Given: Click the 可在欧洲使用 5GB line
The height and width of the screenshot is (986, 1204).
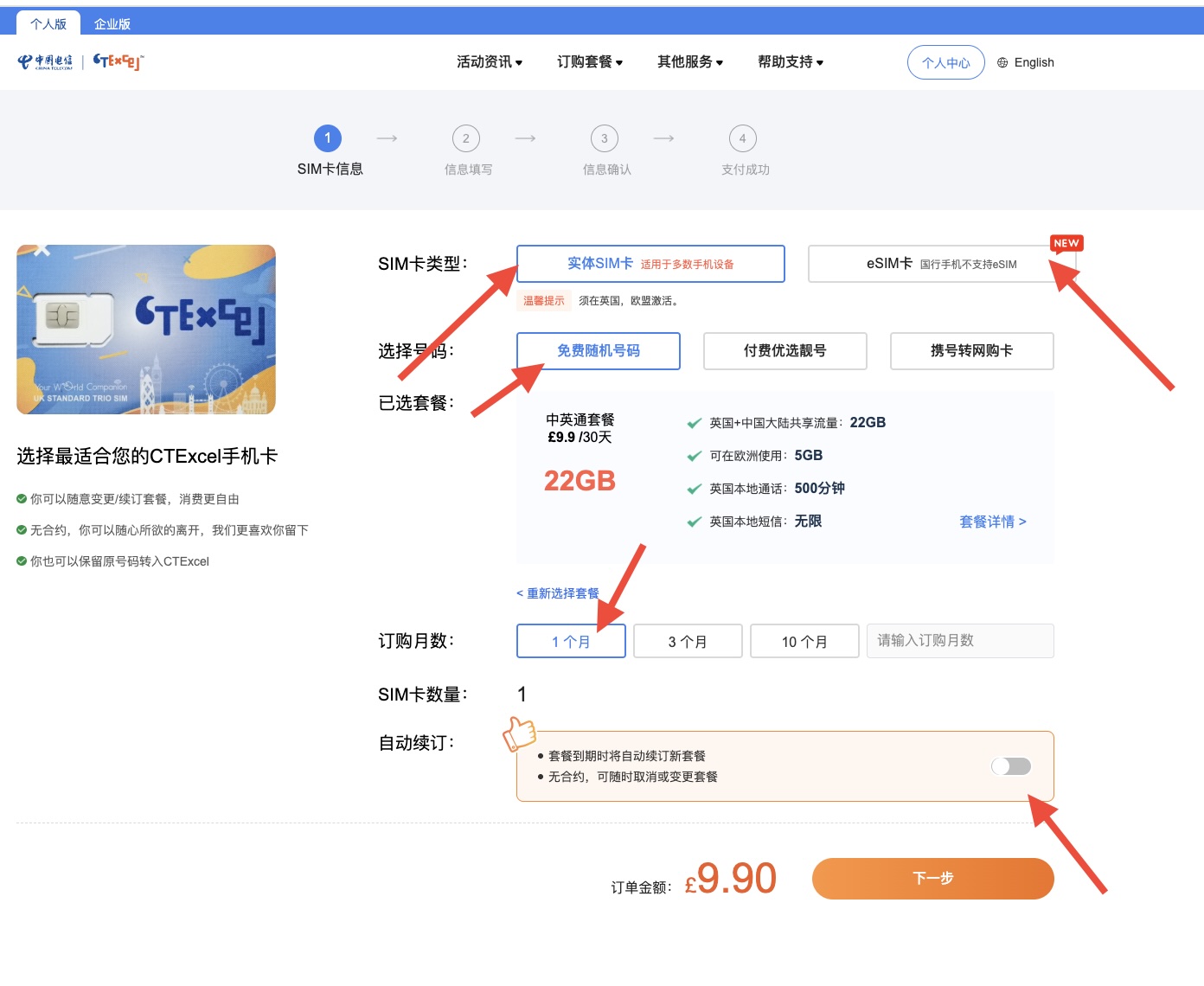Looking at the screenshot, I should coord(756,456).
